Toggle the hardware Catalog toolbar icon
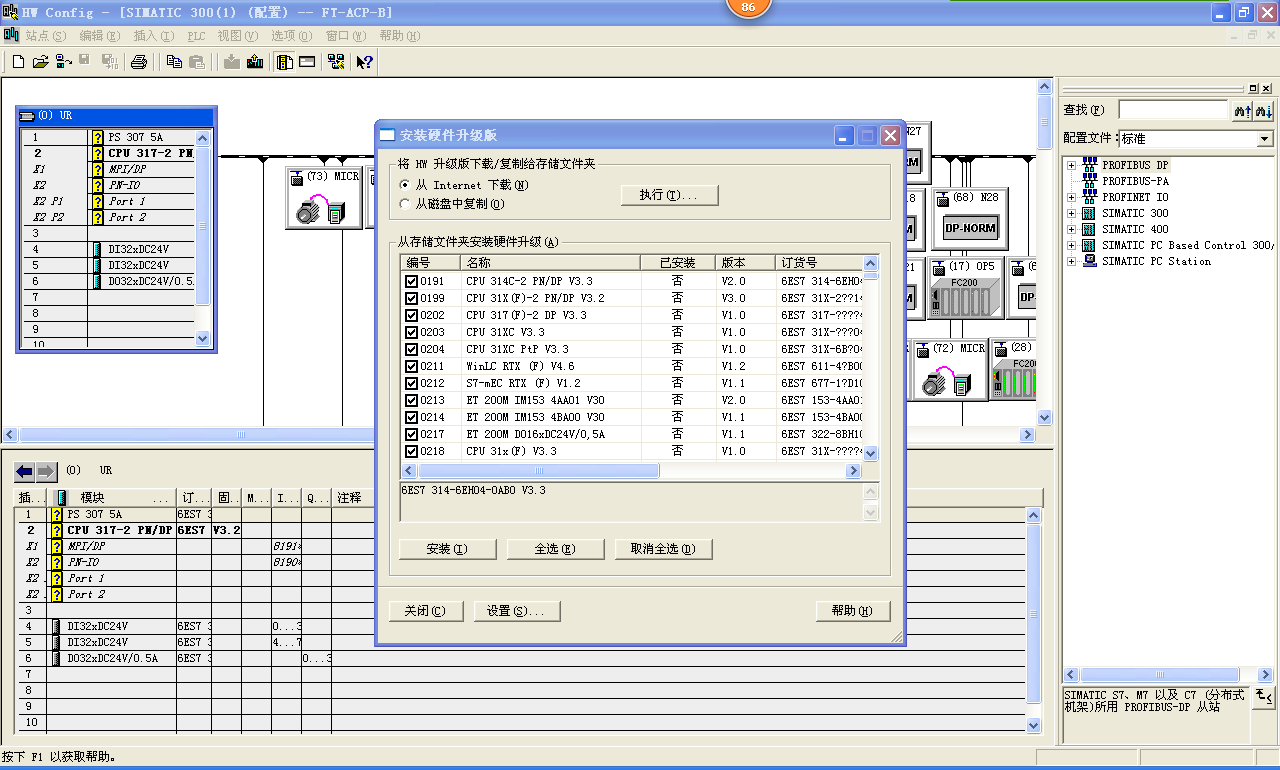This screenshot has height=770, width=1280. coord(285,62)
